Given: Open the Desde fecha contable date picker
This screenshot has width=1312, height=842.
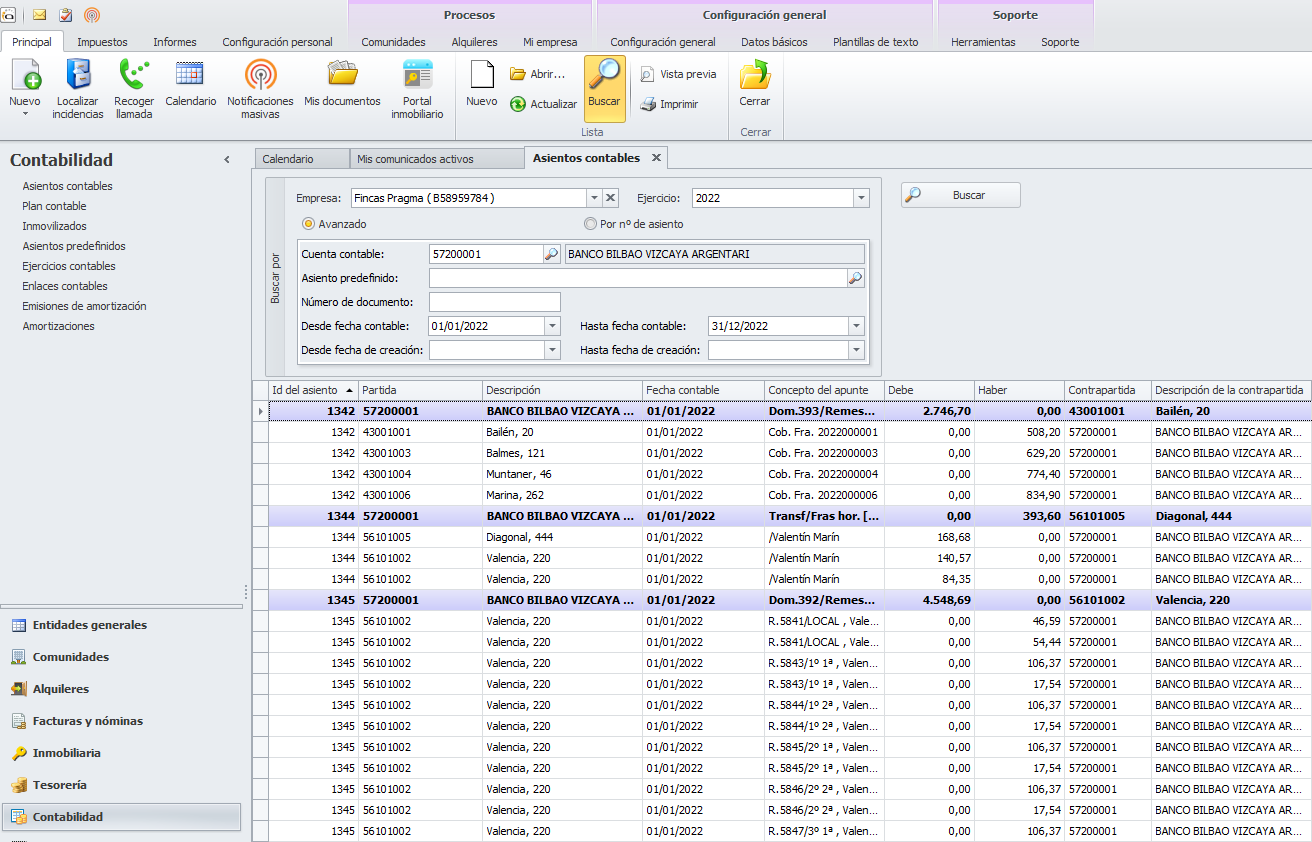Looking at the screenshot, I should click(553, 326).
